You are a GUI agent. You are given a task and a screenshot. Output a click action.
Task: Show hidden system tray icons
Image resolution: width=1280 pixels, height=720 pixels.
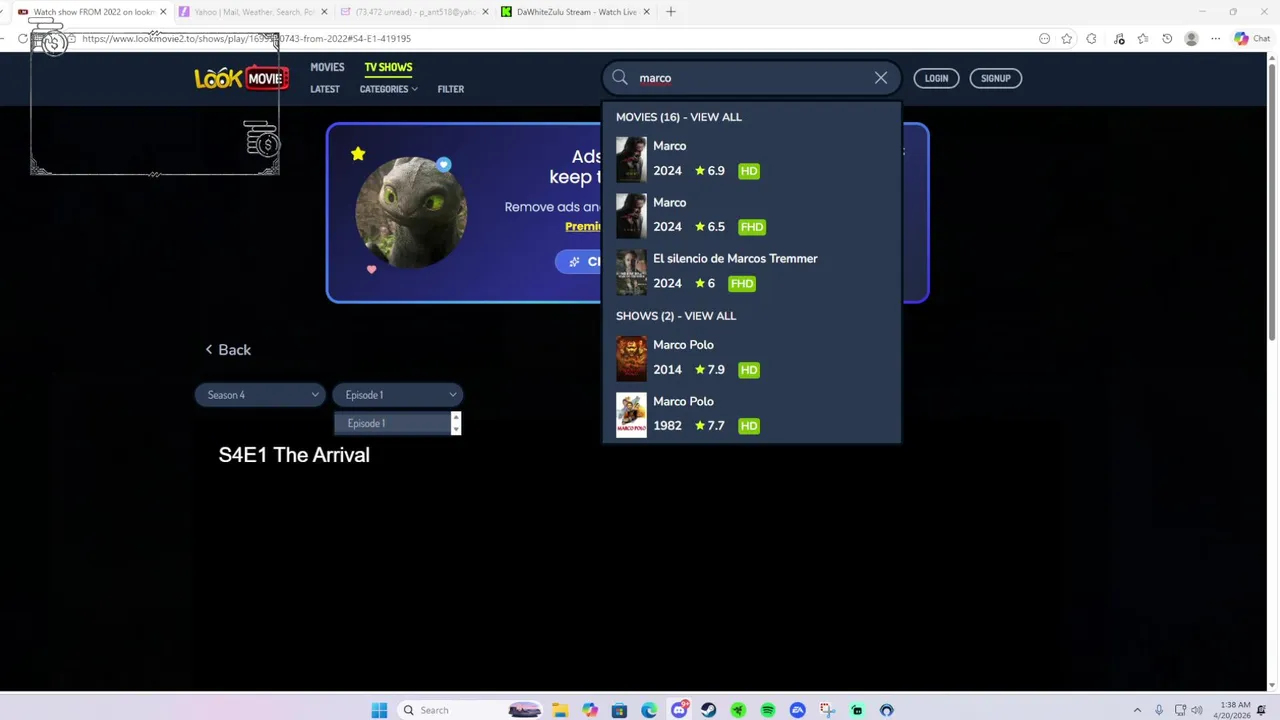(1137, 710)
